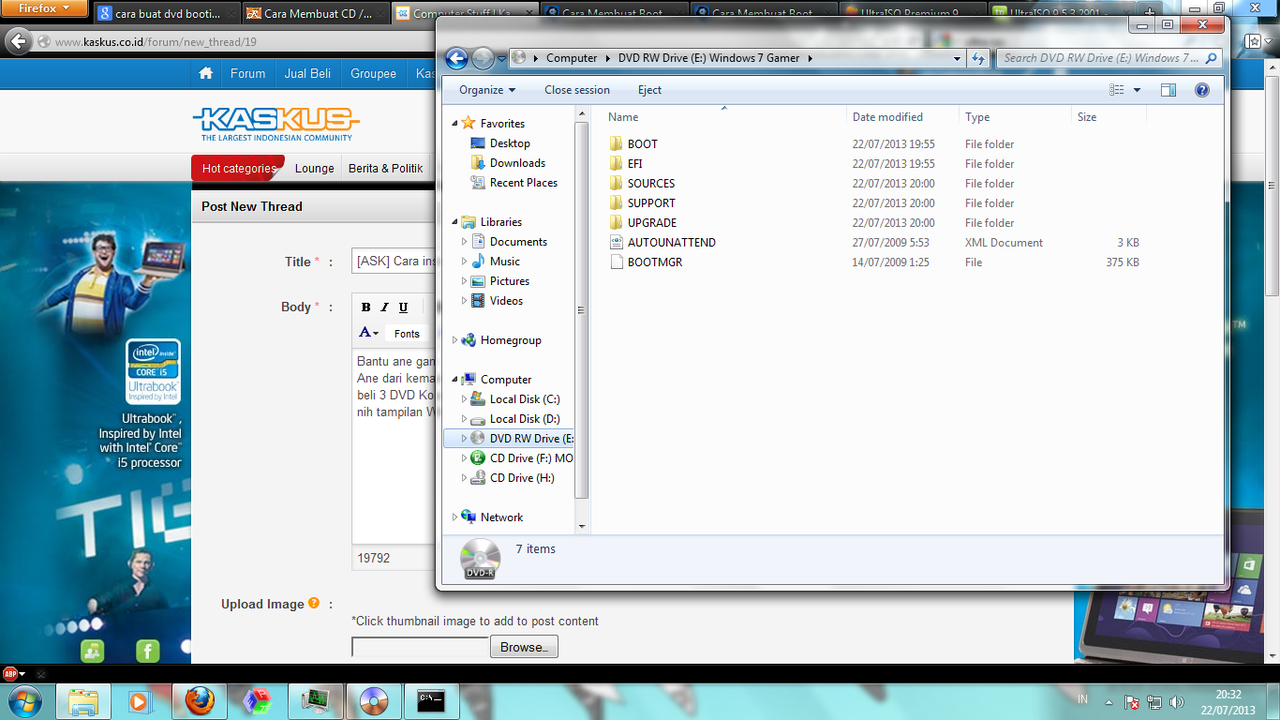1280x720 pixels.
Task: Launch Windows Media Player from taskbar
Action: pos(140,701)
